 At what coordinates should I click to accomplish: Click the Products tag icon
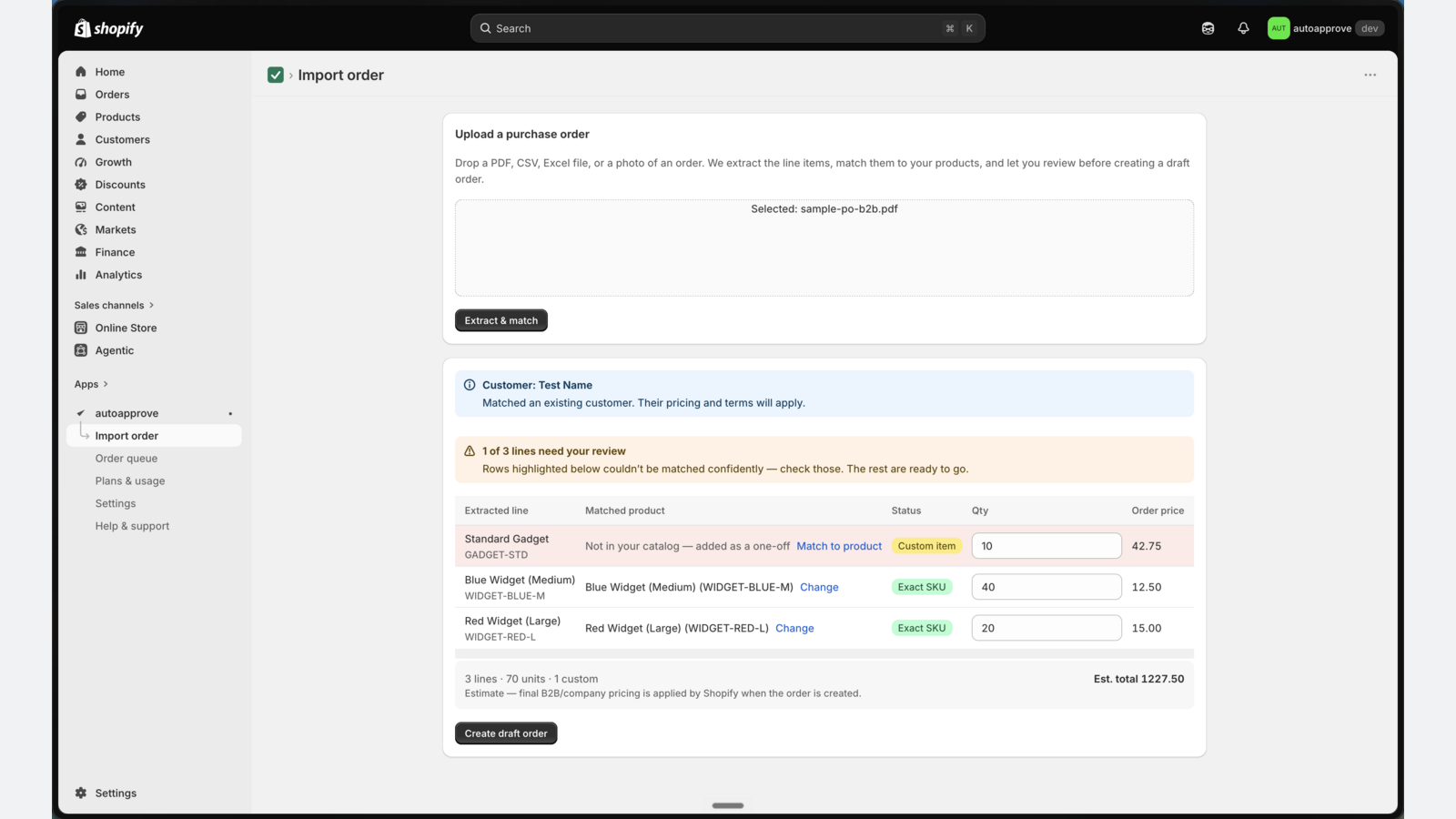coord(81,116)
